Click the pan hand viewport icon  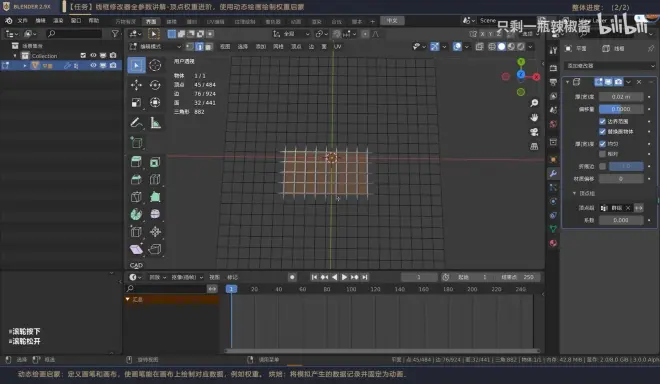point(534,117)
